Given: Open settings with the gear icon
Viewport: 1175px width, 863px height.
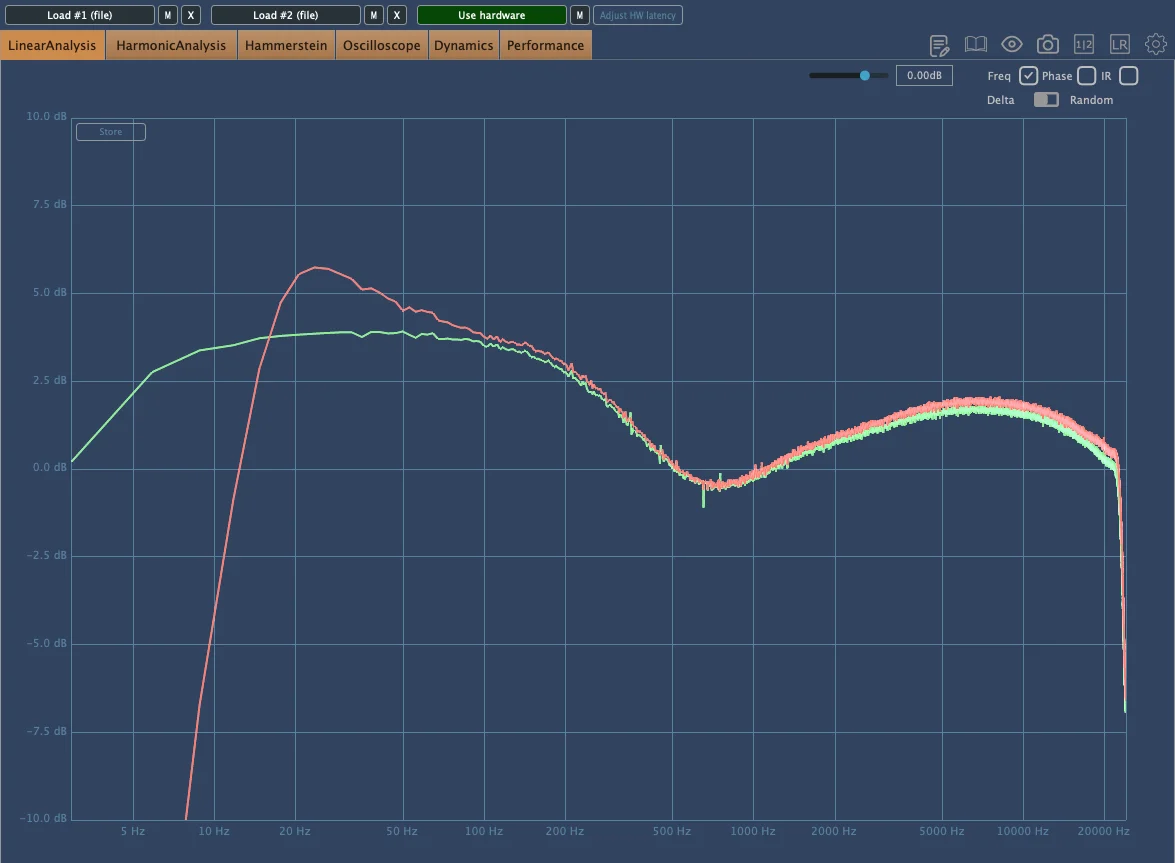Looking at the screenshot, I should [1156, 44].
